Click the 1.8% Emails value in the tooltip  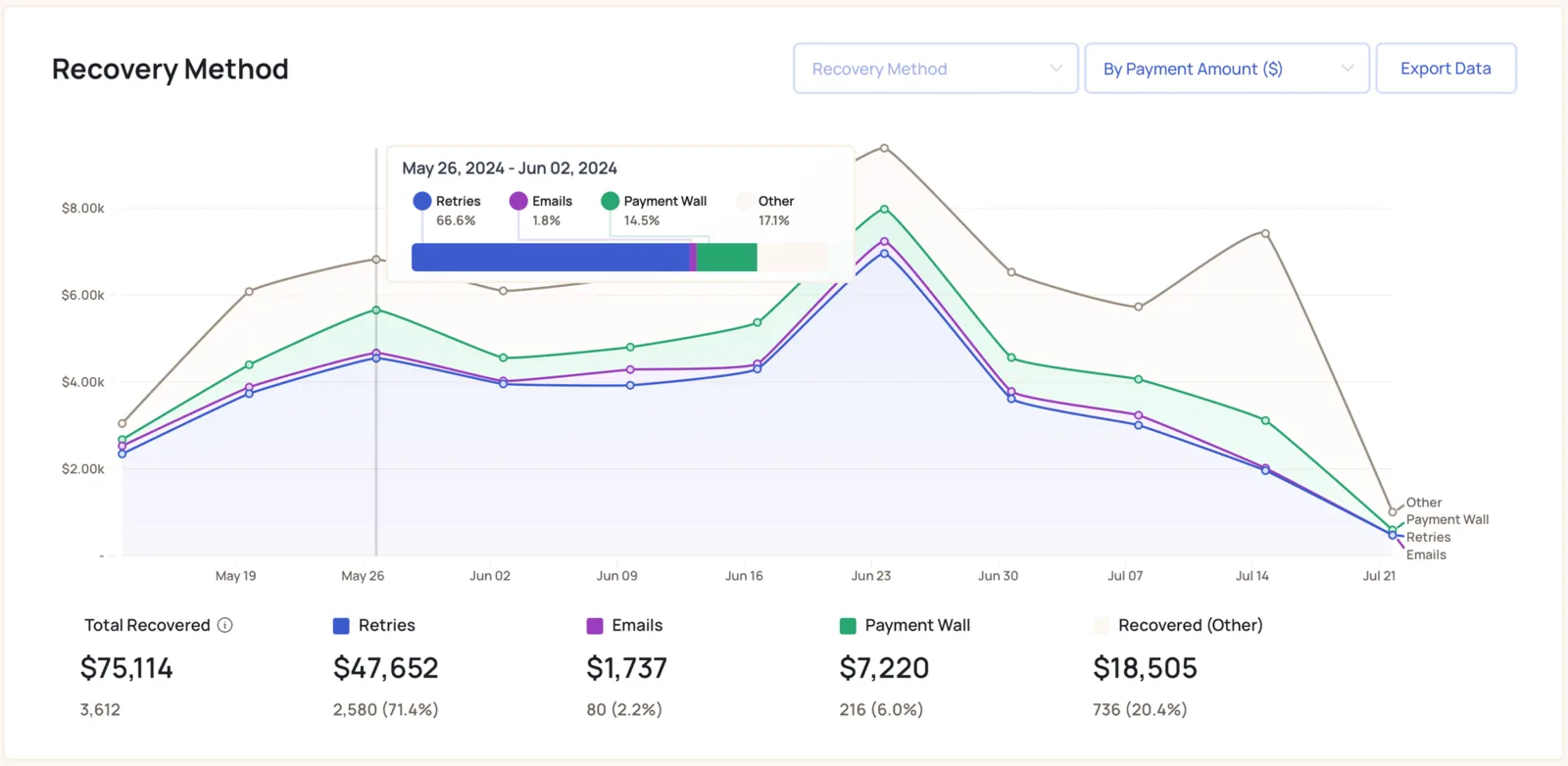click(x=546, y=220)
